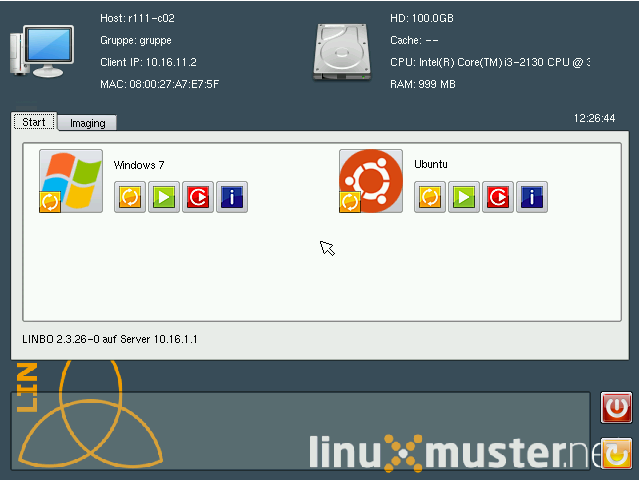639x480 pixels.
Task: Click the CPU: Intel(R) Core i3-2130 text
Action: coord(490,62)
